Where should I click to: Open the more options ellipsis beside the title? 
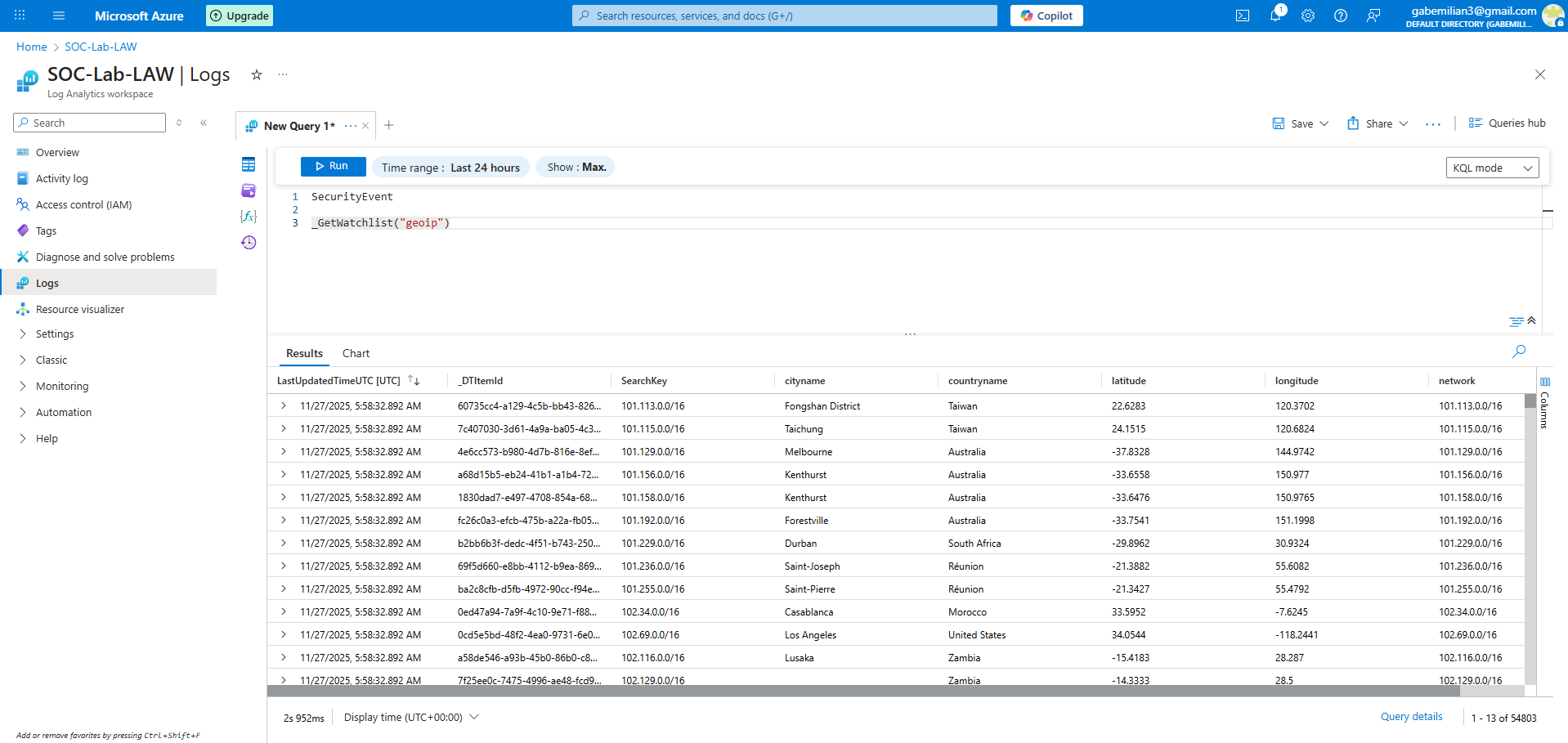[283, 74]
